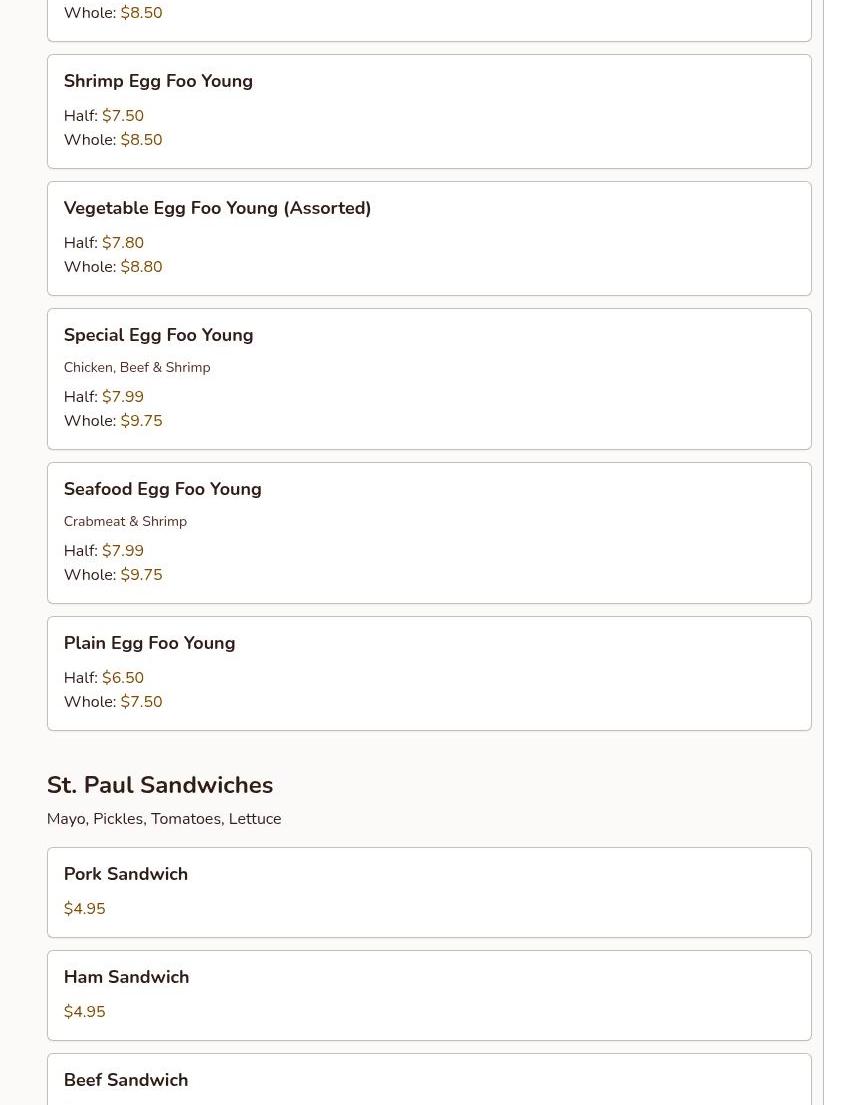Click the Chicken, Beef & Shrimp description
The width and height of the screenshot is (844, 1105).
pyautogui.click(x=137, y=368)
